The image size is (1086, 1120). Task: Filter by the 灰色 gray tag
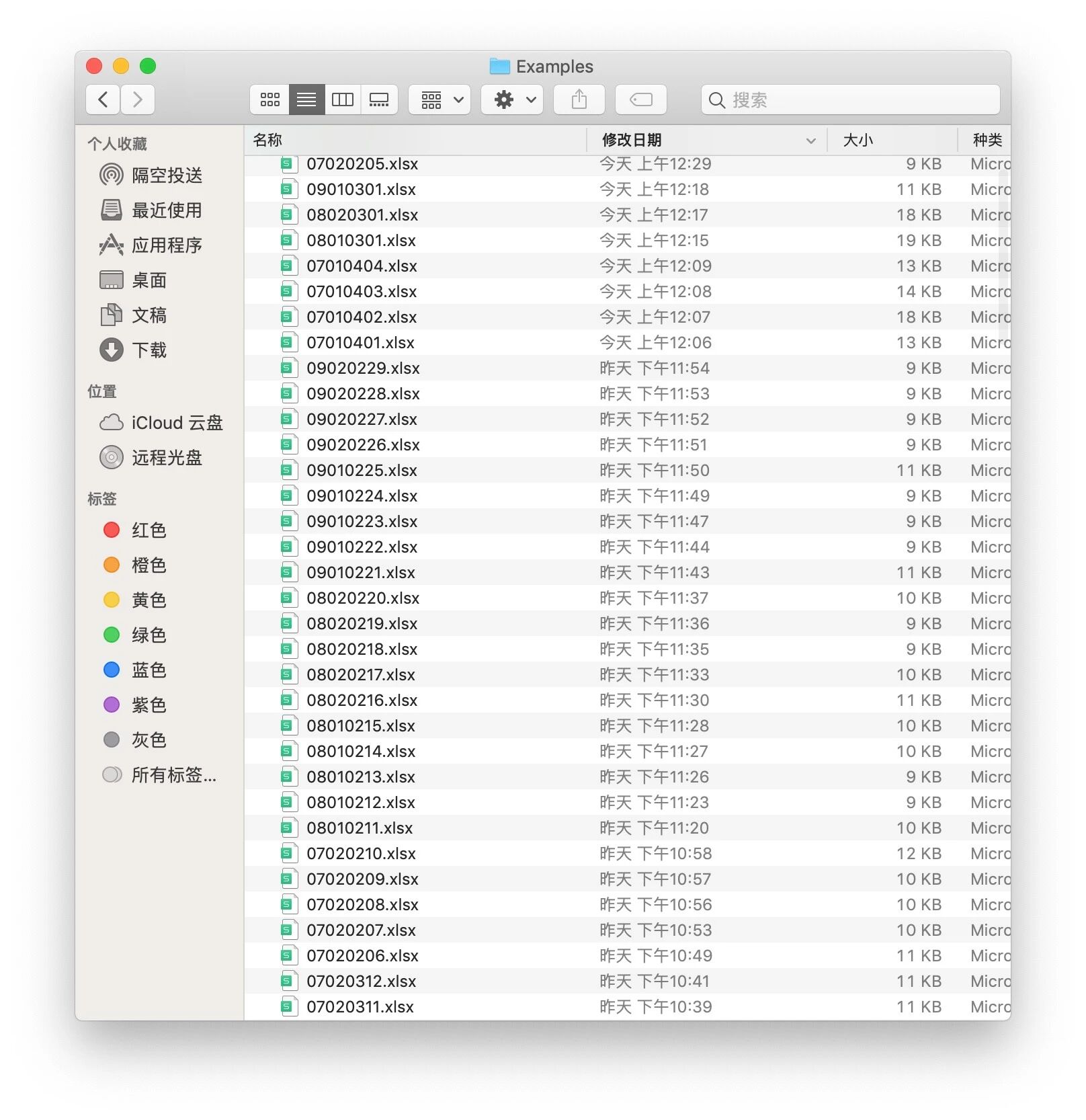tap(134, 740)
